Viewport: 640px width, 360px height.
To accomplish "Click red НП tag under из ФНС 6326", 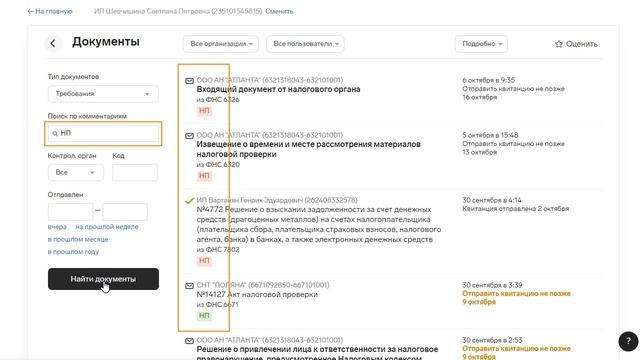I will pos(204,111).
